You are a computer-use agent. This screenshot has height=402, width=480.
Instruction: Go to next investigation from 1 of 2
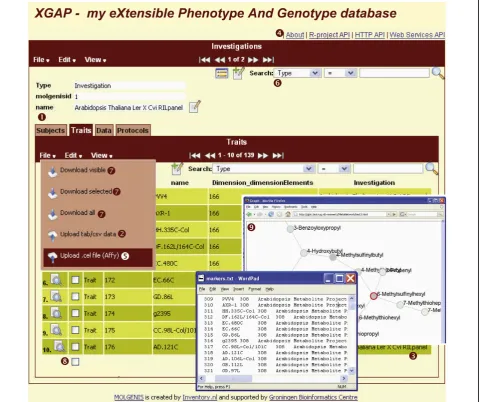click(253, 60)
